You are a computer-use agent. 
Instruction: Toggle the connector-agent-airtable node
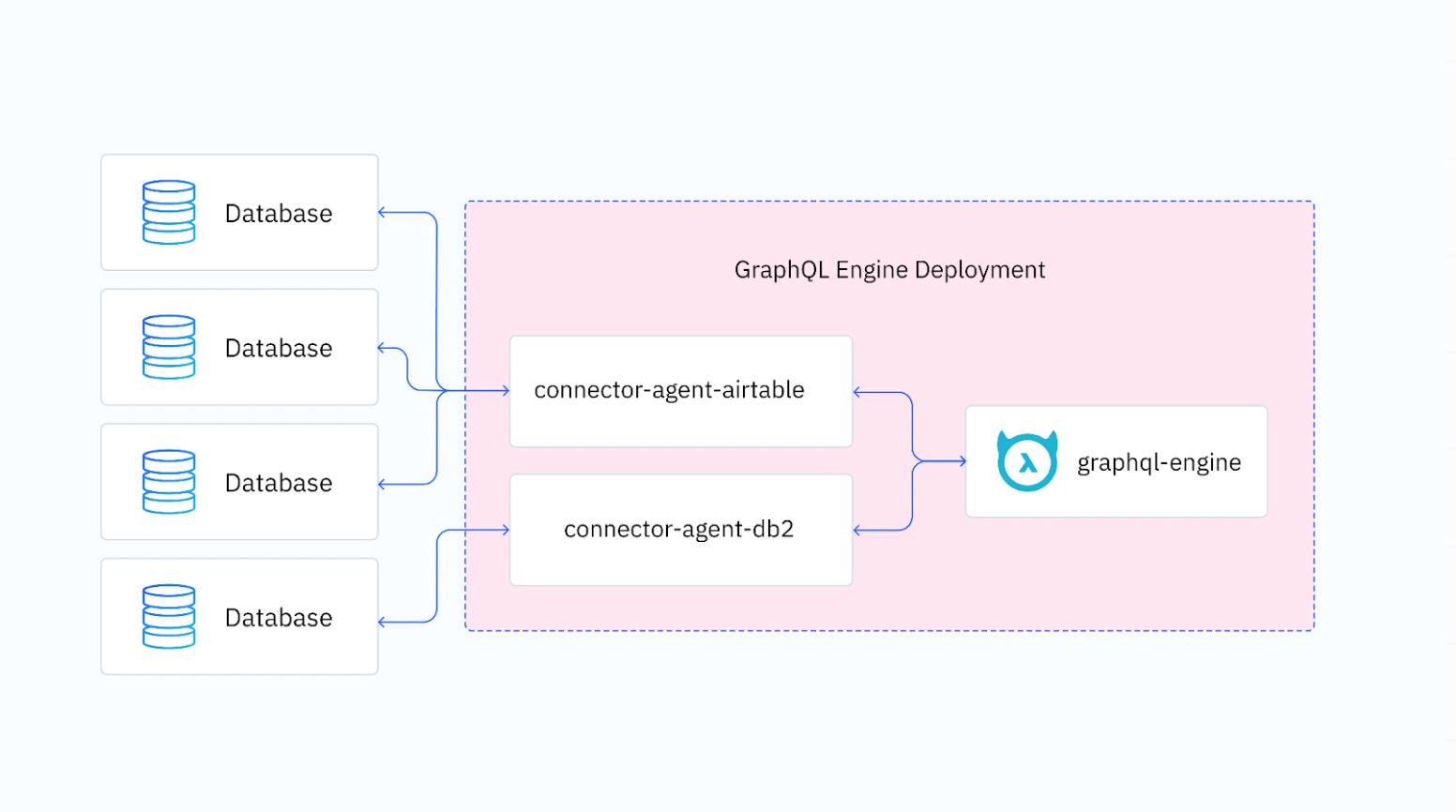coord(680,391)
